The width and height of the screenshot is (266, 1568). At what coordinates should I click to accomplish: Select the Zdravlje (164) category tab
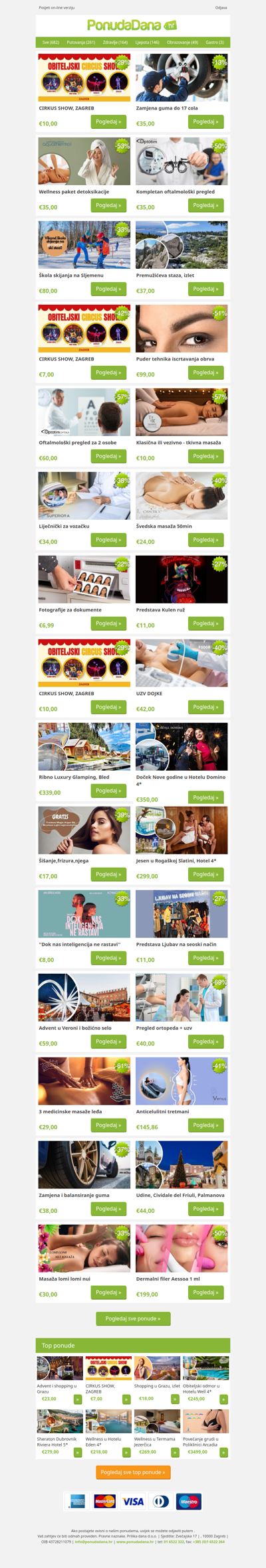pos(115,42)
